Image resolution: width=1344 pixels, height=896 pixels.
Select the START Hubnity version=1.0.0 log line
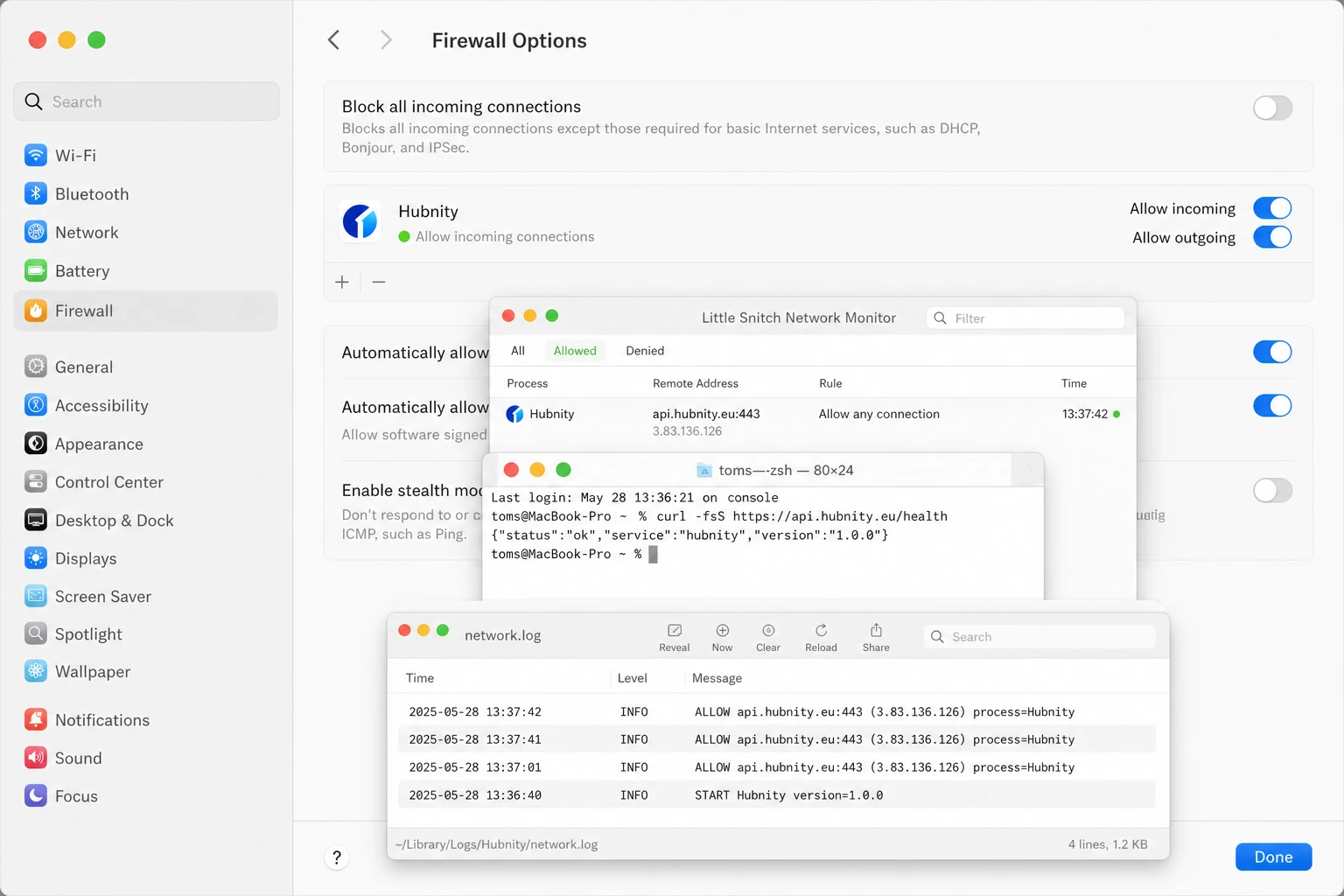777,795
